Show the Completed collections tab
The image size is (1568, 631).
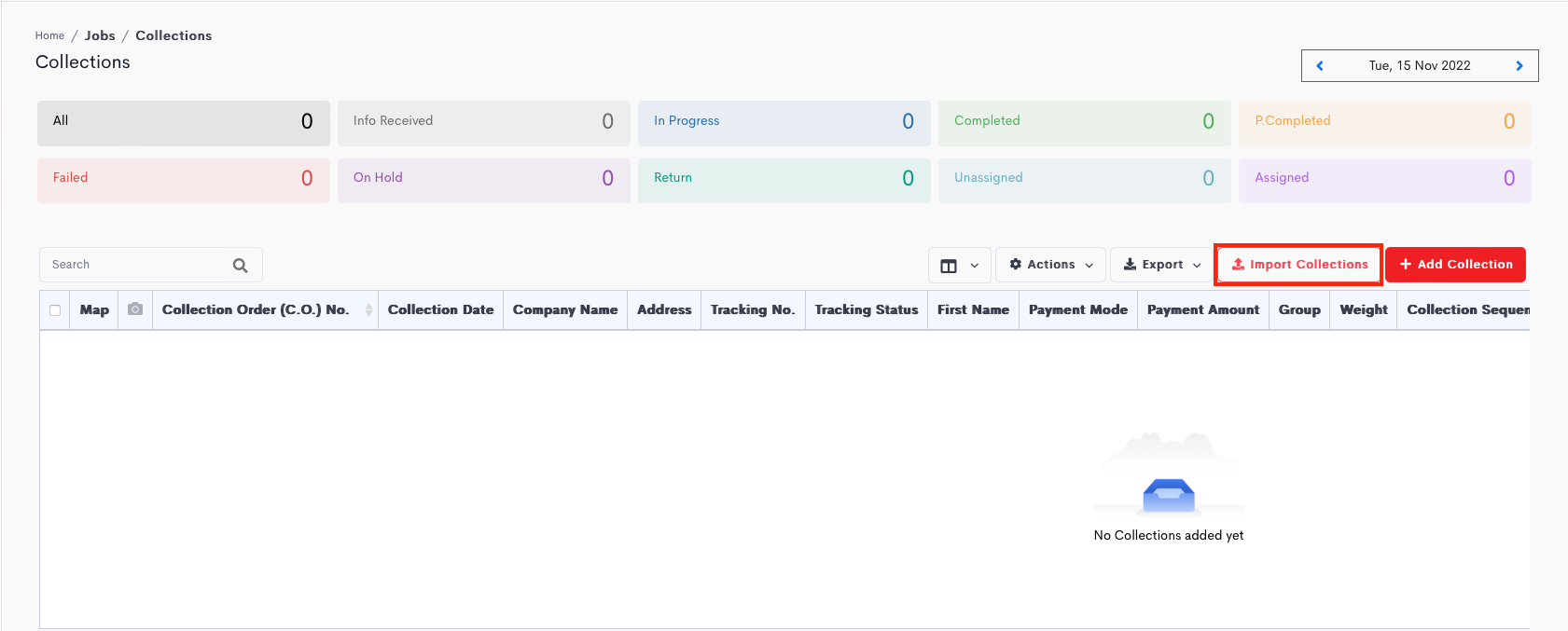[1084, 122]
